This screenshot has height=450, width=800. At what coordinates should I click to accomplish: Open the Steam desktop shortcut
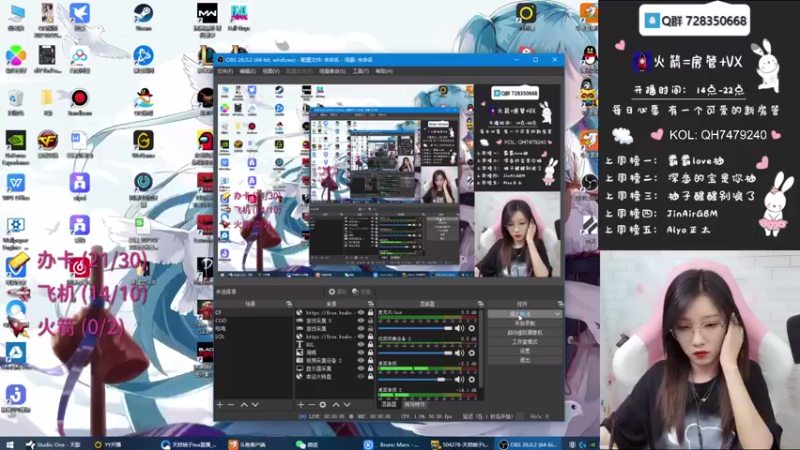[x=143, y=16]
